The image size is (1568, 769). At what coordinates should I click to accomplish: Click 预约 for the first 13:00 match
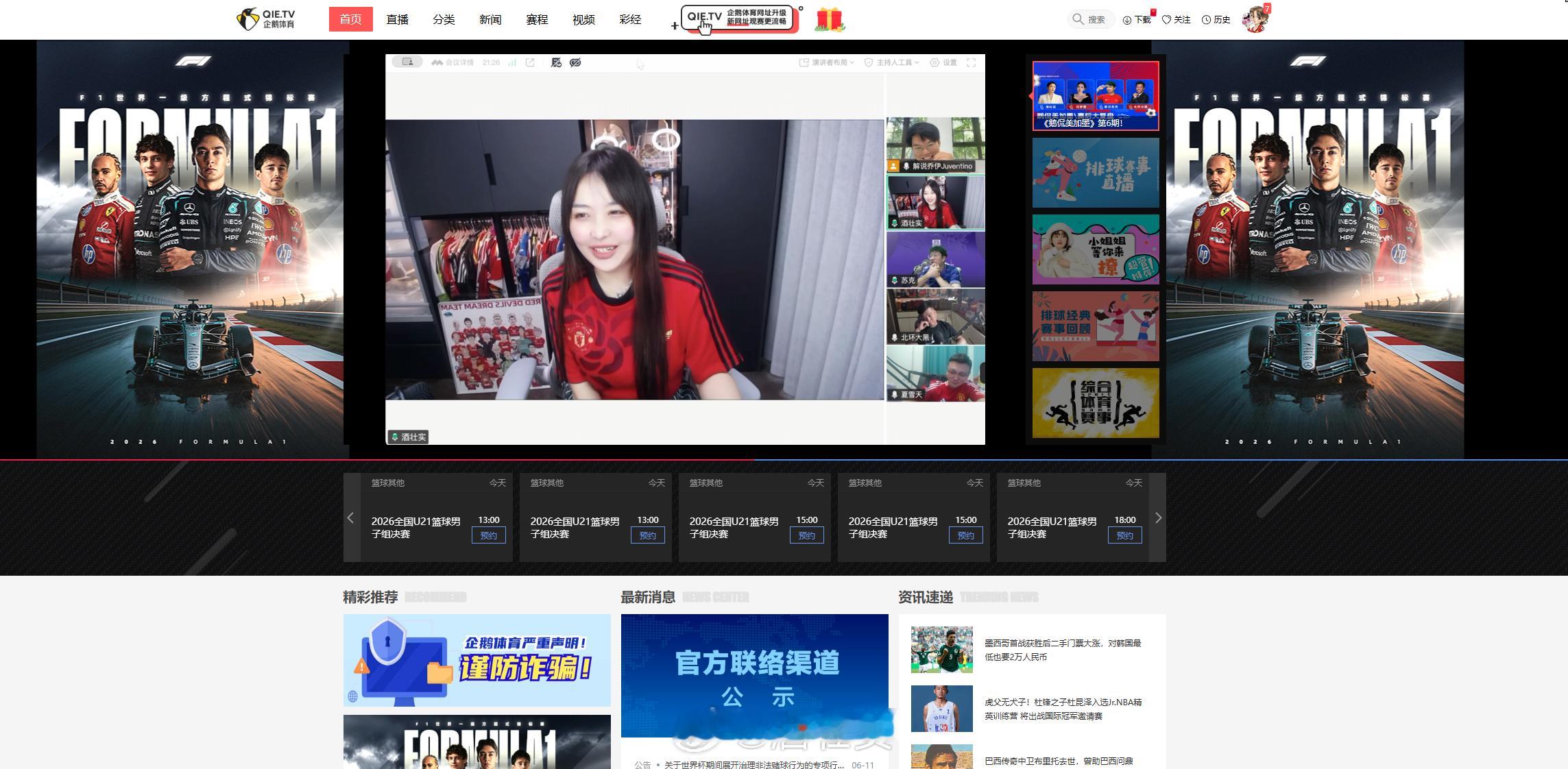click(x=488, y=535)
